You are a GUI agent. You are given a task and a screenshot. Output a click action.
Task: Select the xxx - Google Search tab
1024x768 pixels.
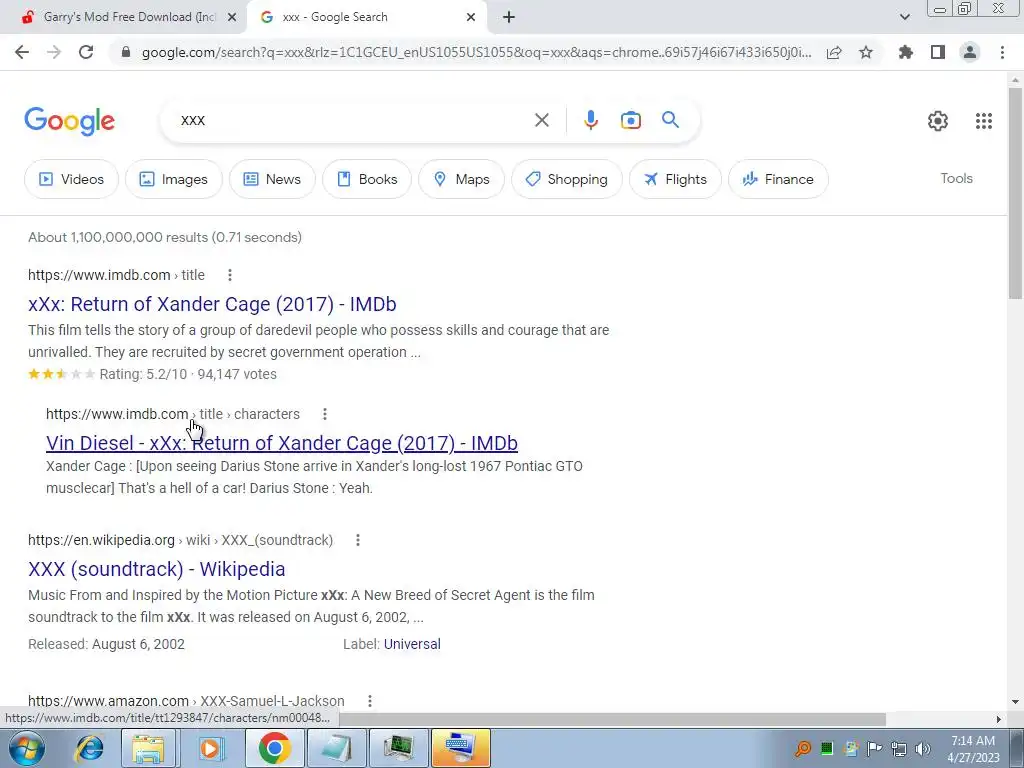(x=366, y=17)
